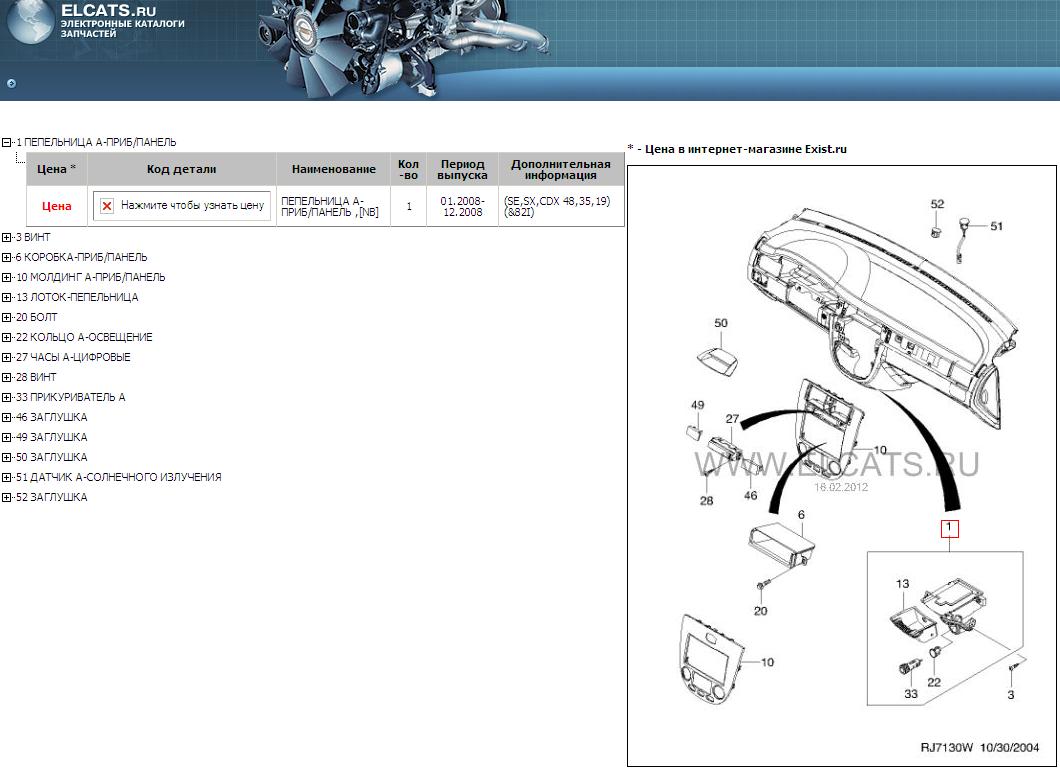Click part number 1 red box in diagram
The image size is (1060, 769).
pyautogui.click(x=949, y=529)
